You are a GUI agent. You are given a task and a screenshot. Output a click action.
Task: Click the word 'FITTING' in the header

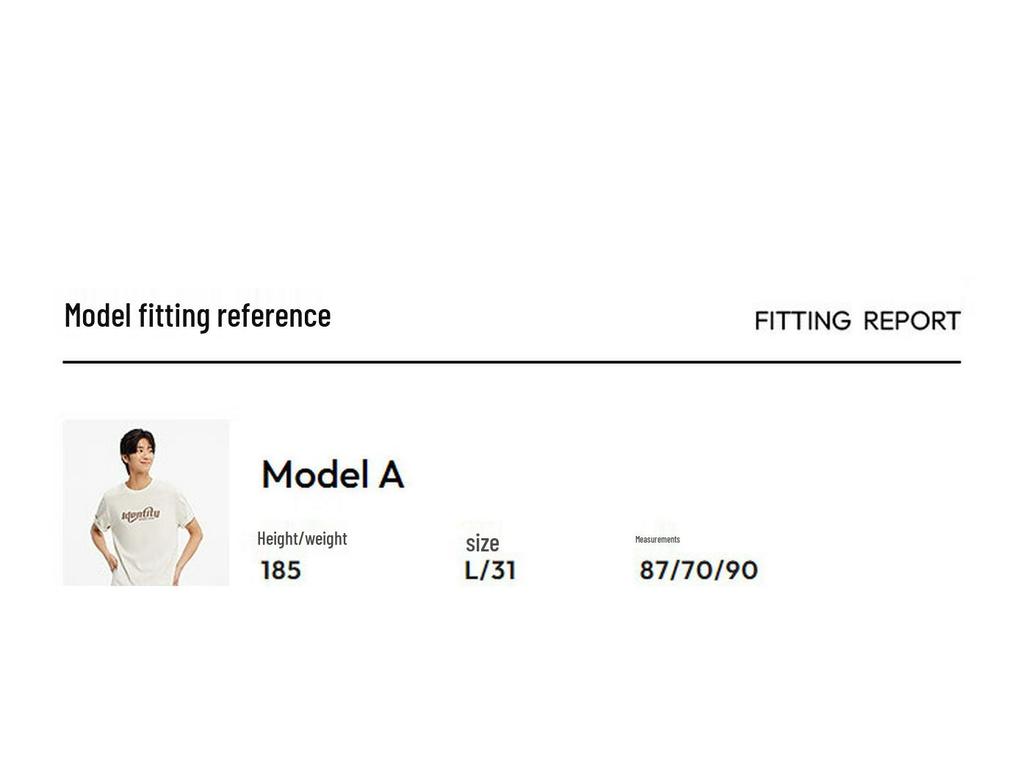803,321
